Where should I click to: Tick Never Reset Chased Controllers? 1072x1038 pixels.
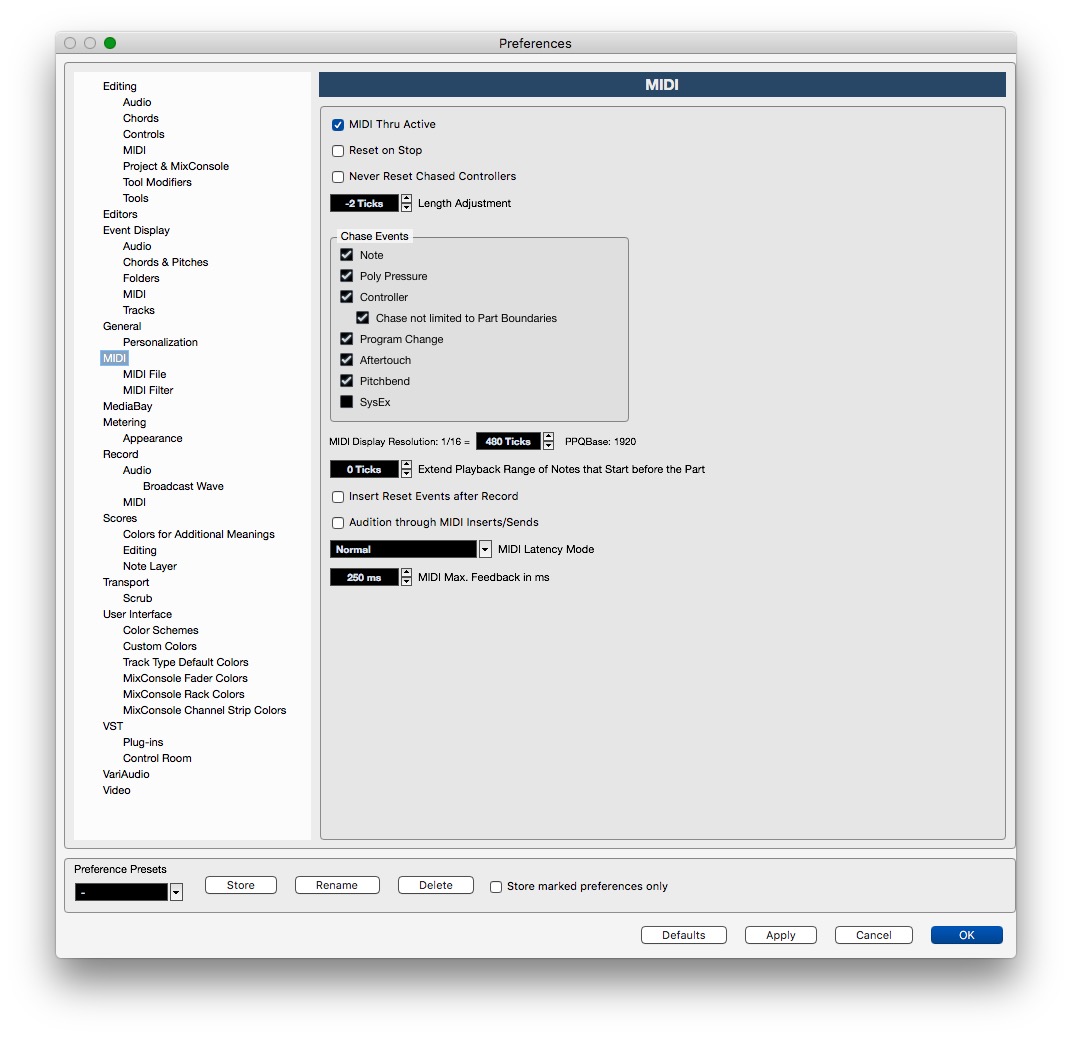[x=338, y=176]
